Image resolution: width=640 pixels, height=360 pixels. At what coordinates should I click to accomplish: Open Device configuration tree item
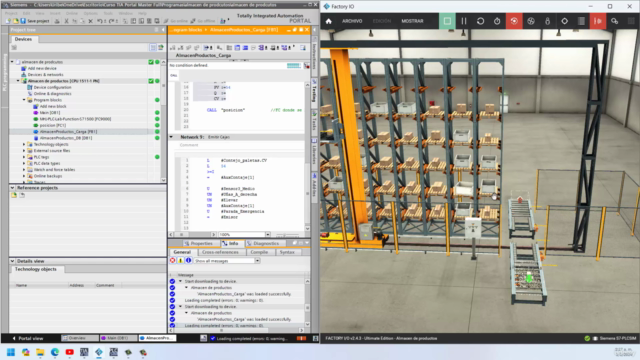click(x=52, y=87)
